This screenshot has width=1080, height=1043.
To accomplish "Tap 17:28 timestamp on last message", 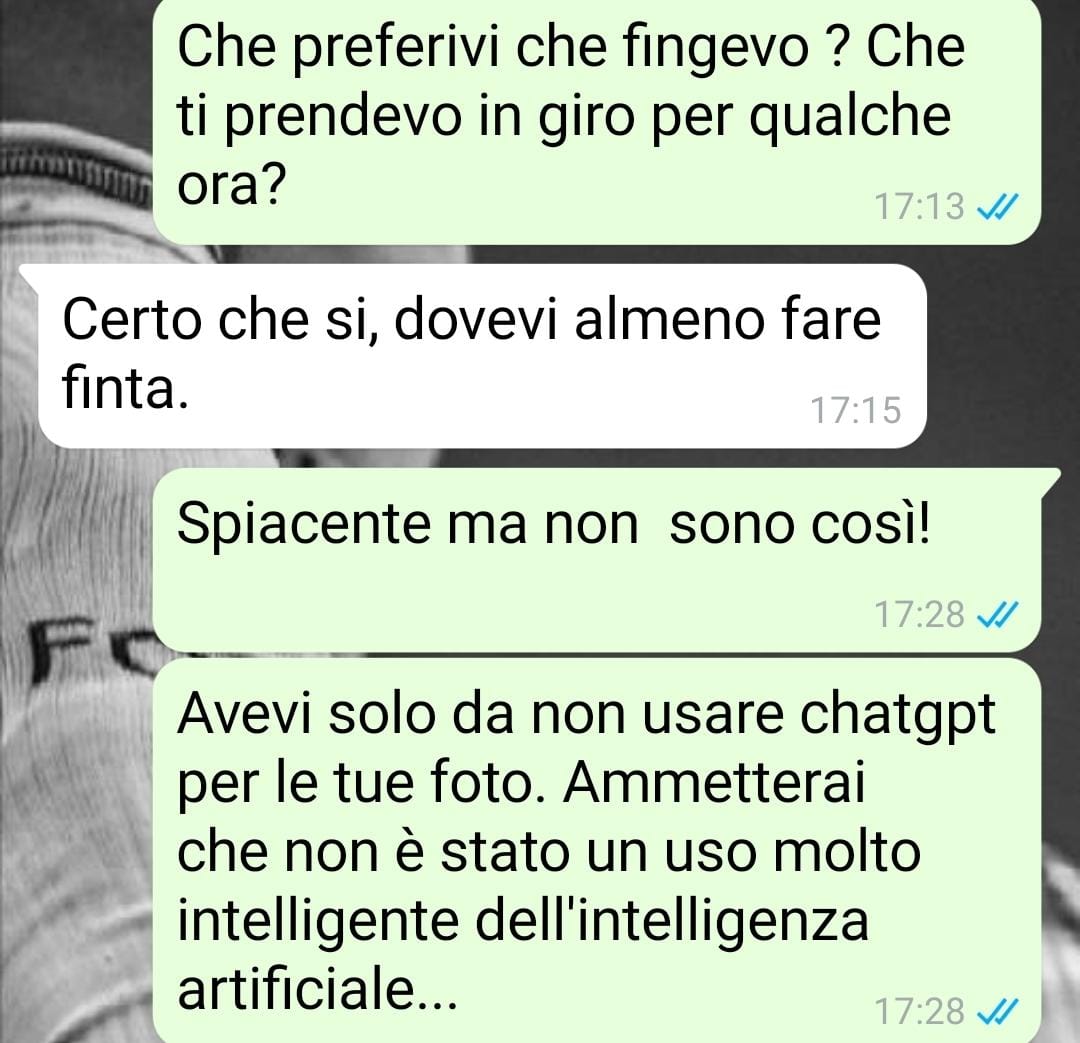I will [x=920, y=1011].
